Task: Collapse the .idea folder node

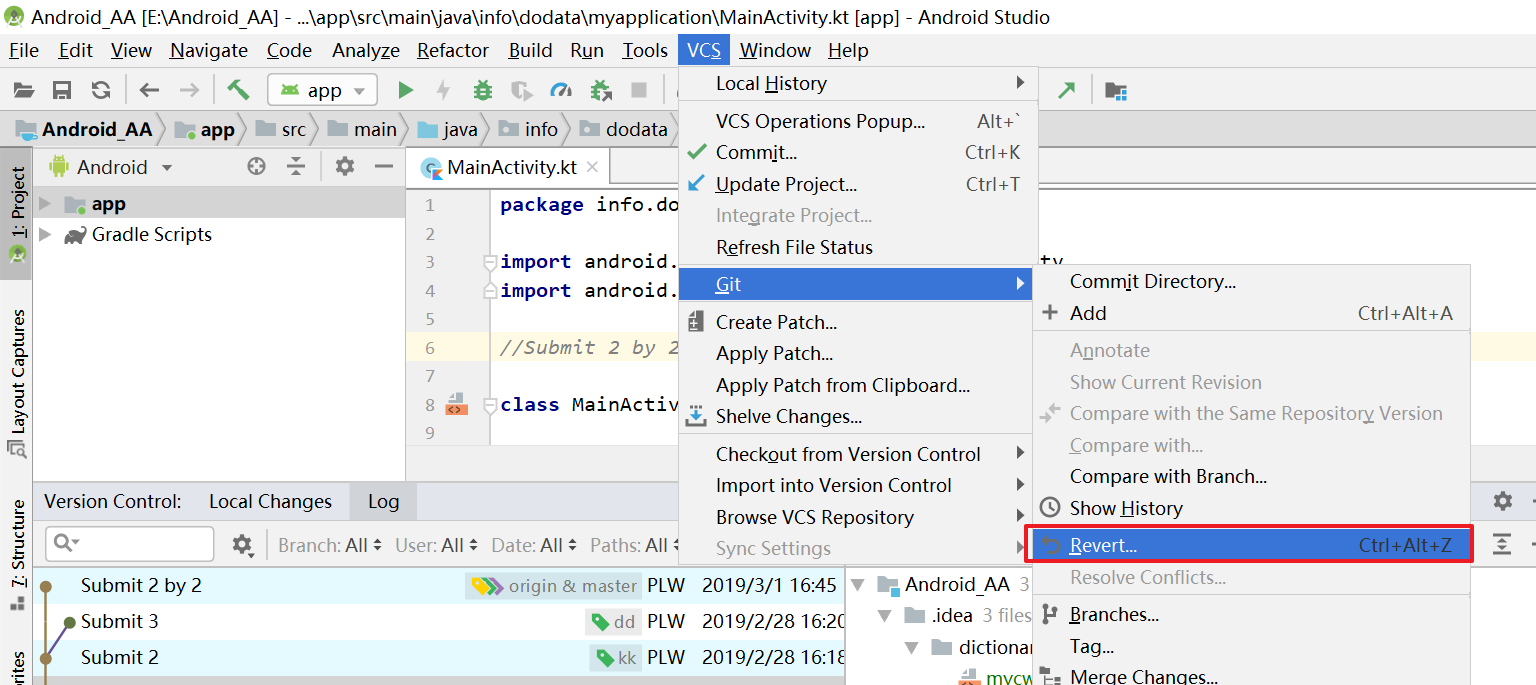Action: pos(885,615)
